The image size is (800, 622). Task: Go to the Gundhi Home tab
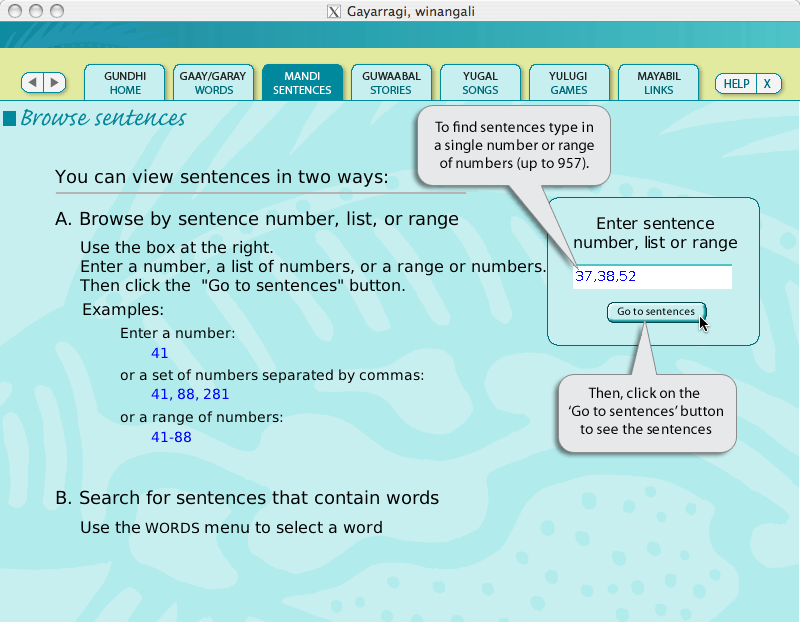[x=125, y=83]
